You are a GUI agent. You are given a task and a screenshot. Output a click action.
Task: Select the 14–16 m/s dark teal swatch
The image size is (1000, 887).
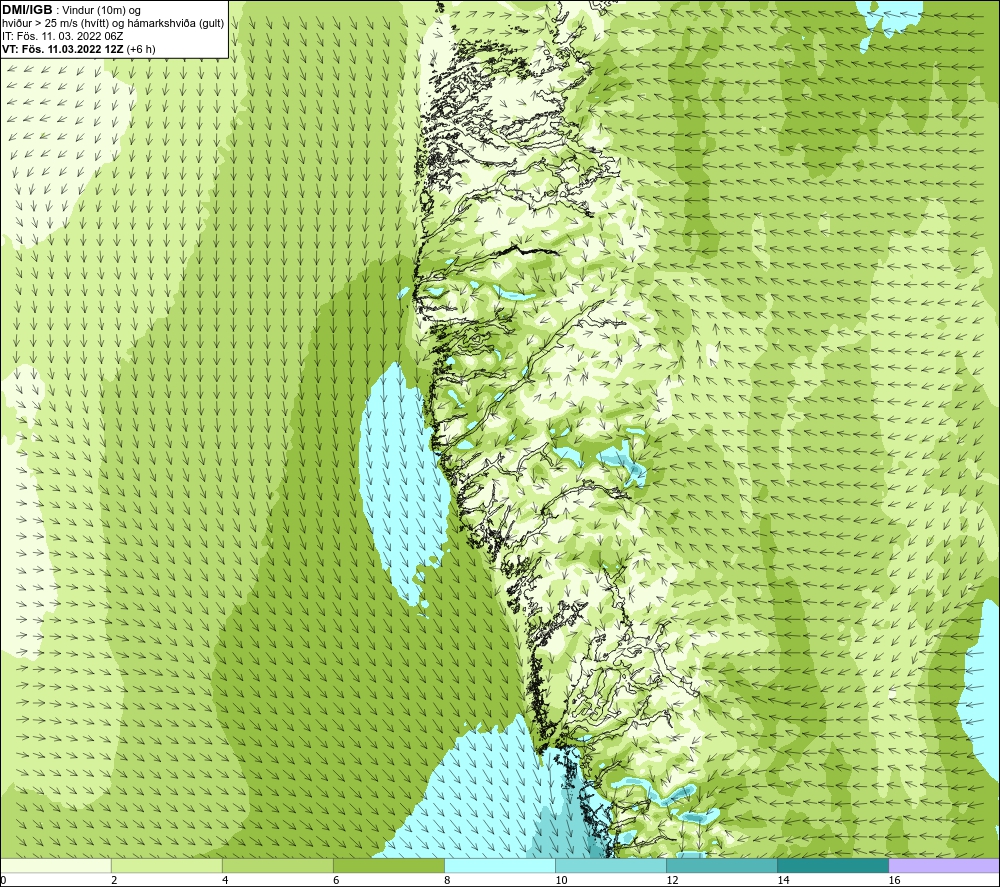point(832,865)
